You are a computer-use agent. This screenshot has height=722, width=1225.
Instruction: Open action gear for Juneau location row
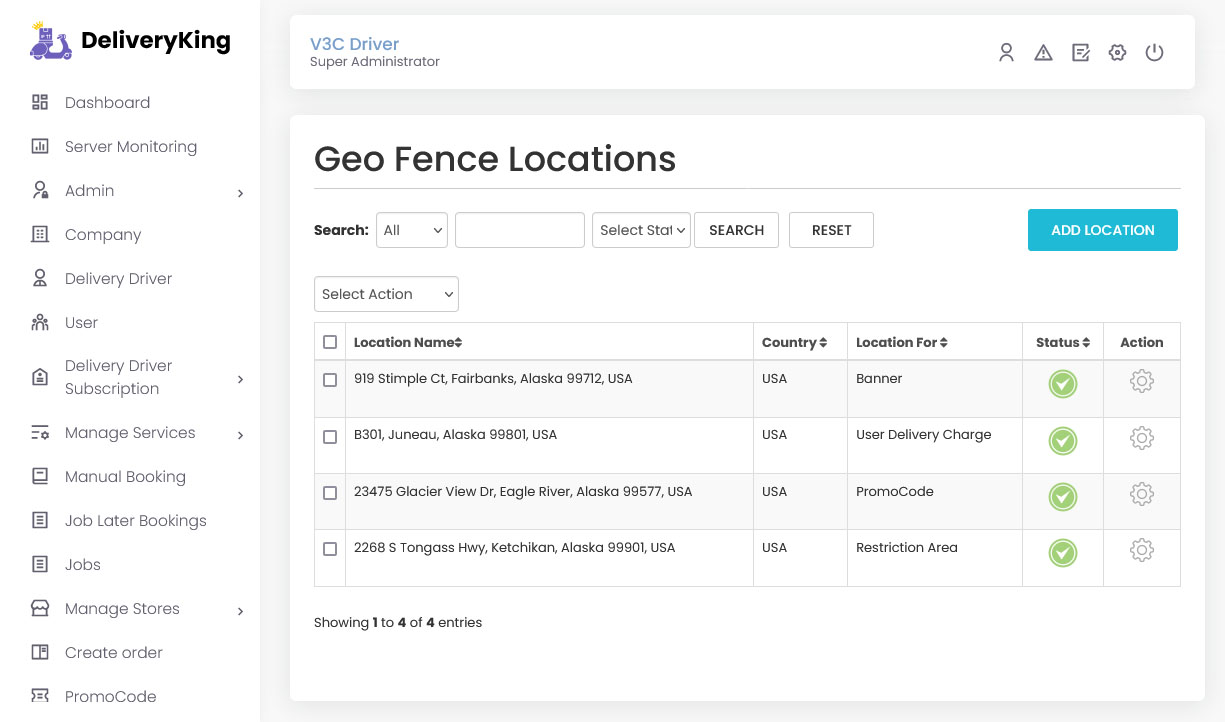(x=1141, y=438)
